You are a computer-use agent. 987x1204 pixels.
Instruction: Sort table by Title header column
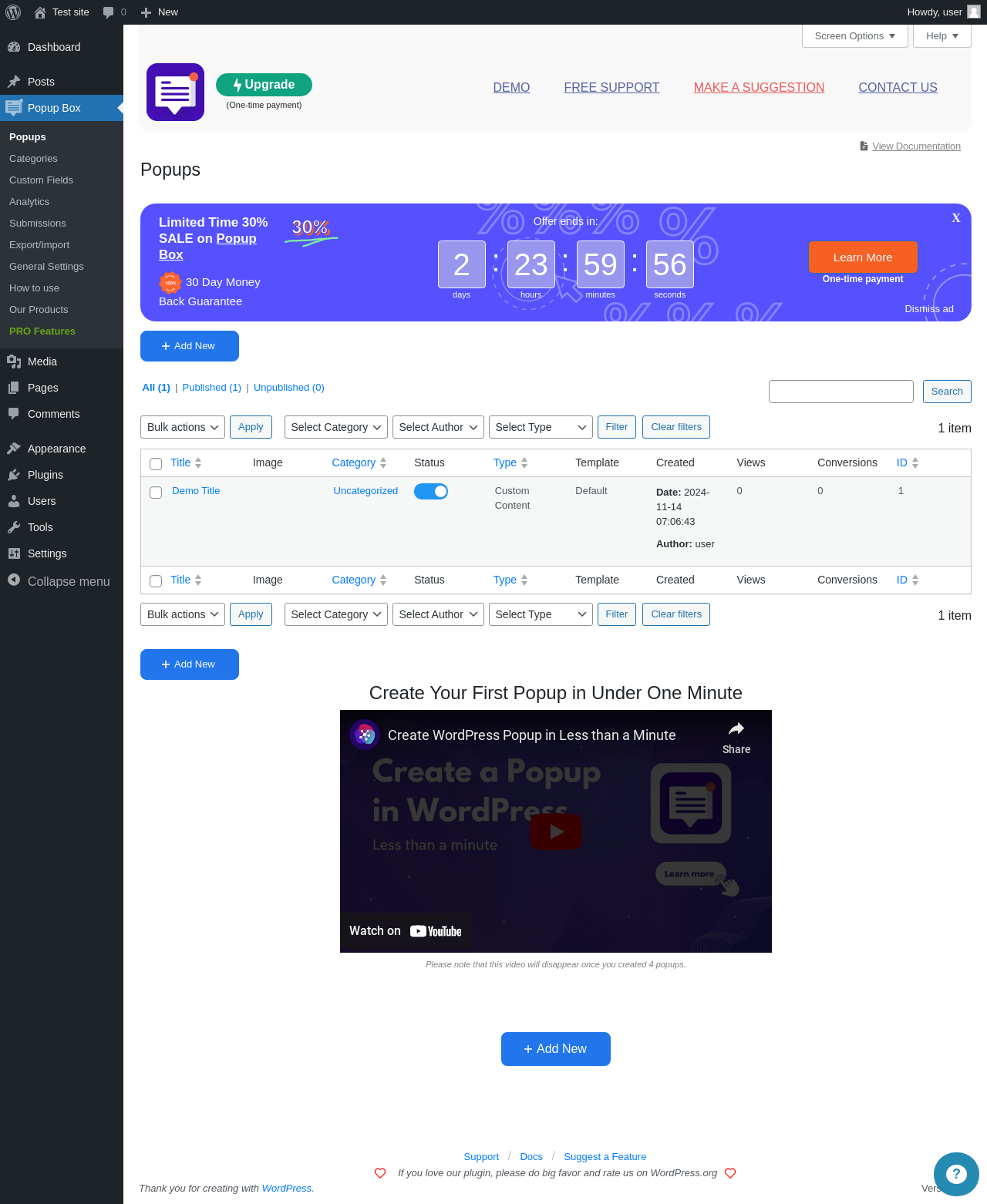(186, 462)
